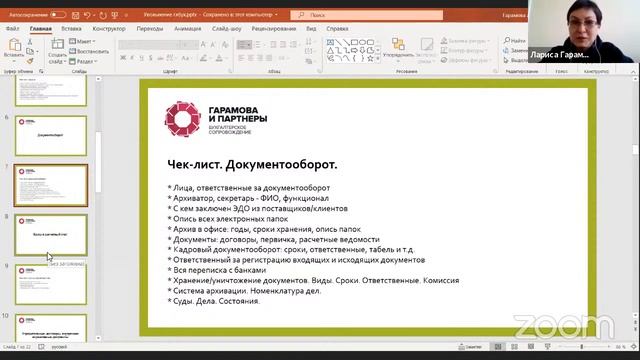Open the Конструктор ribbon tab
The height and width of the screenshot is (360, 640).
[109, 29]
